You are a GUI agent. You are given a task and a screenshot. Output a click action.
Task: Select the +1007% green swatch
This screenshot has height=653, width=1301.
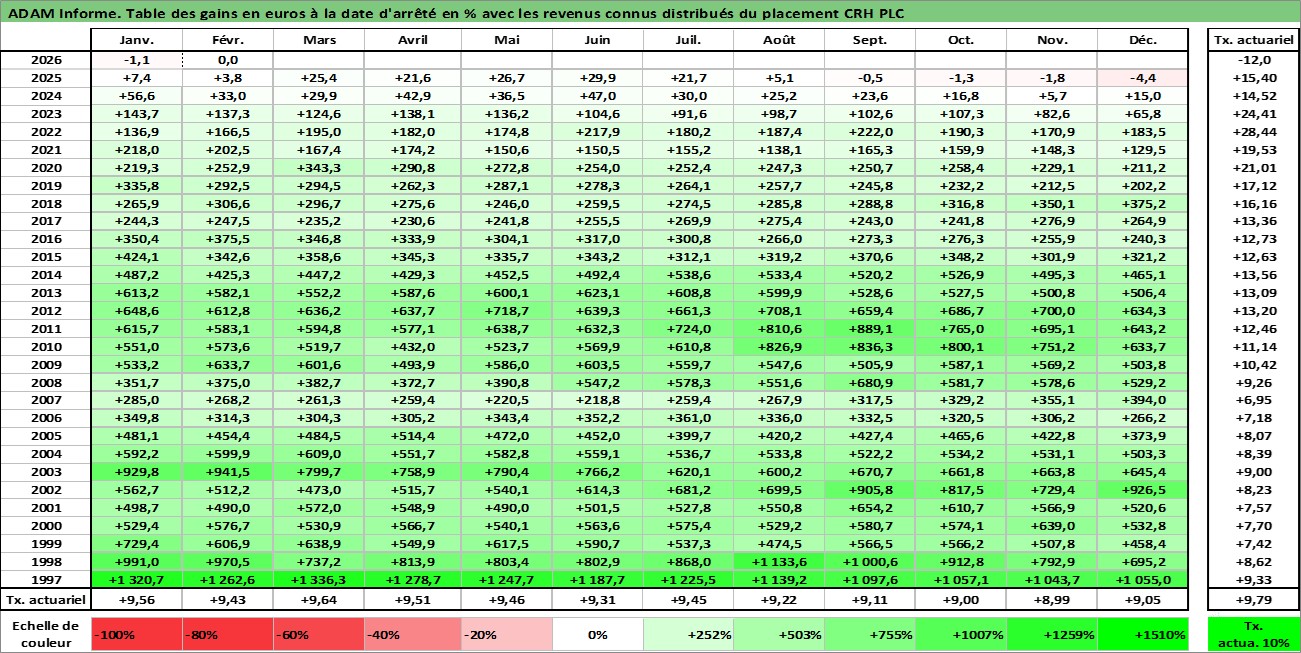tap(961, 634)
